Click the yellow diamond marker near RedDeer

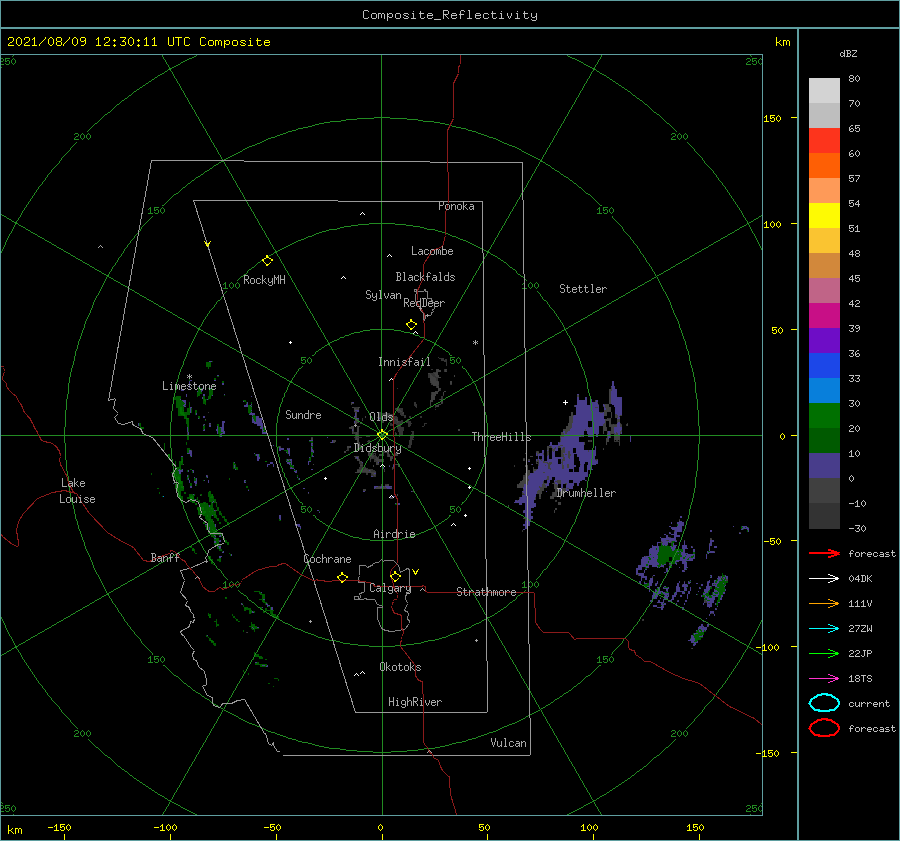pos(411,325)
